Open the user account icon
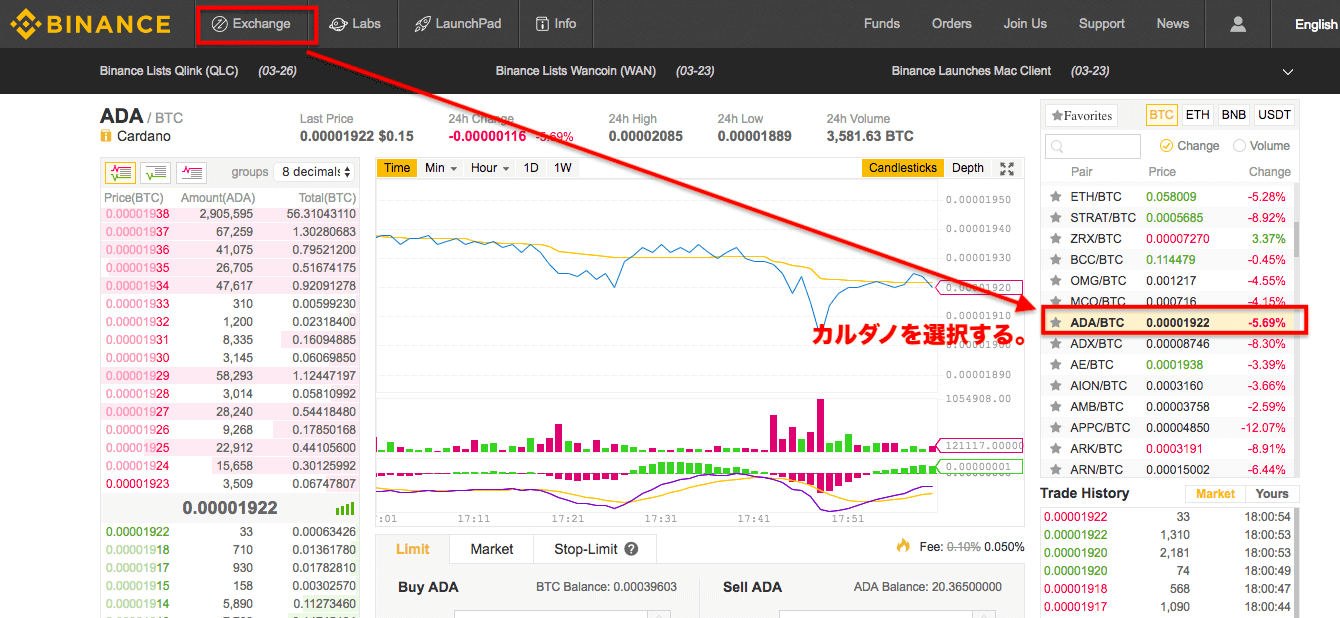This screenshot has height=618, width=1340. tap(1238, 24)
